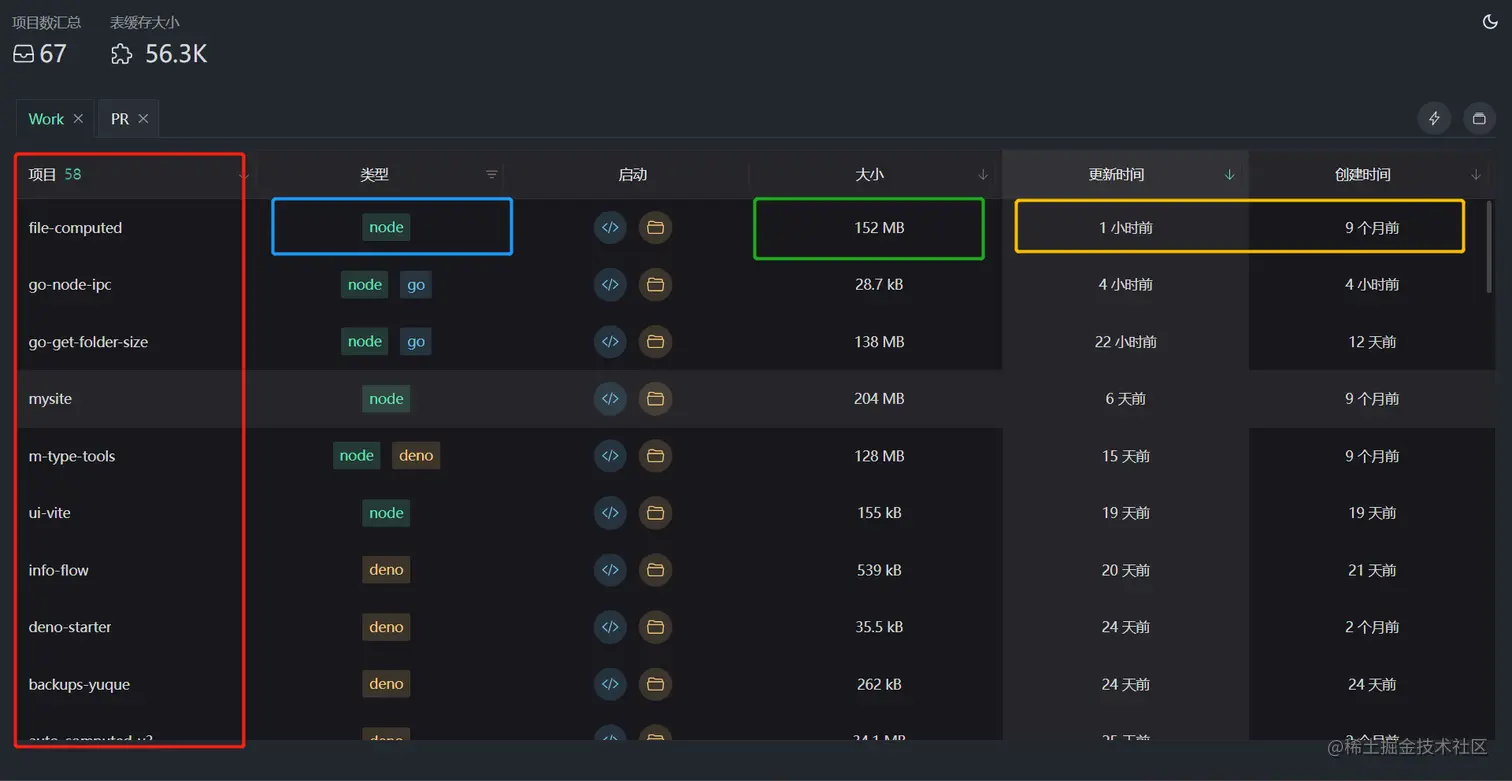Open the 类型 column filter
Screen dimensions: 1512x781
point(491,174)
